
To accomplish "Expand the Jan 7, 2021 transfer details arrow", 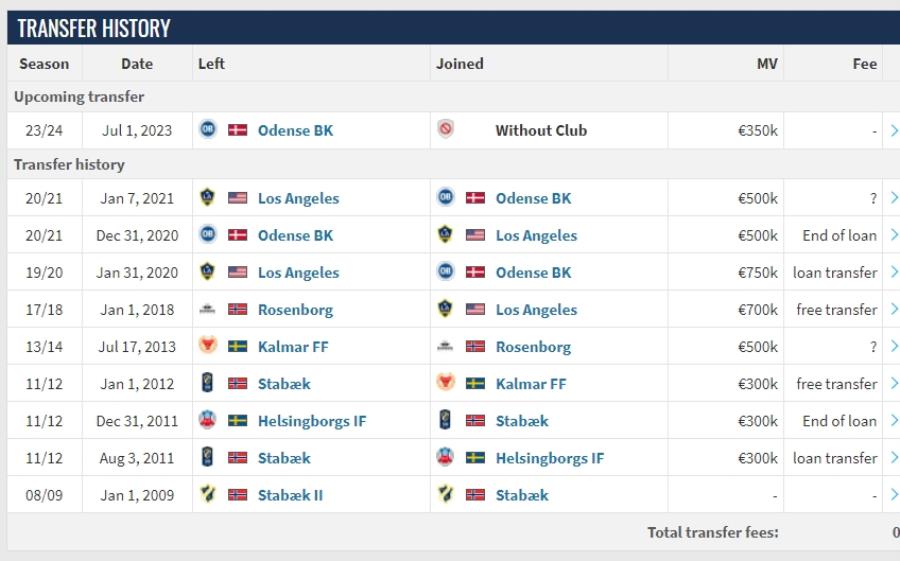I will (x=893, y=198).
